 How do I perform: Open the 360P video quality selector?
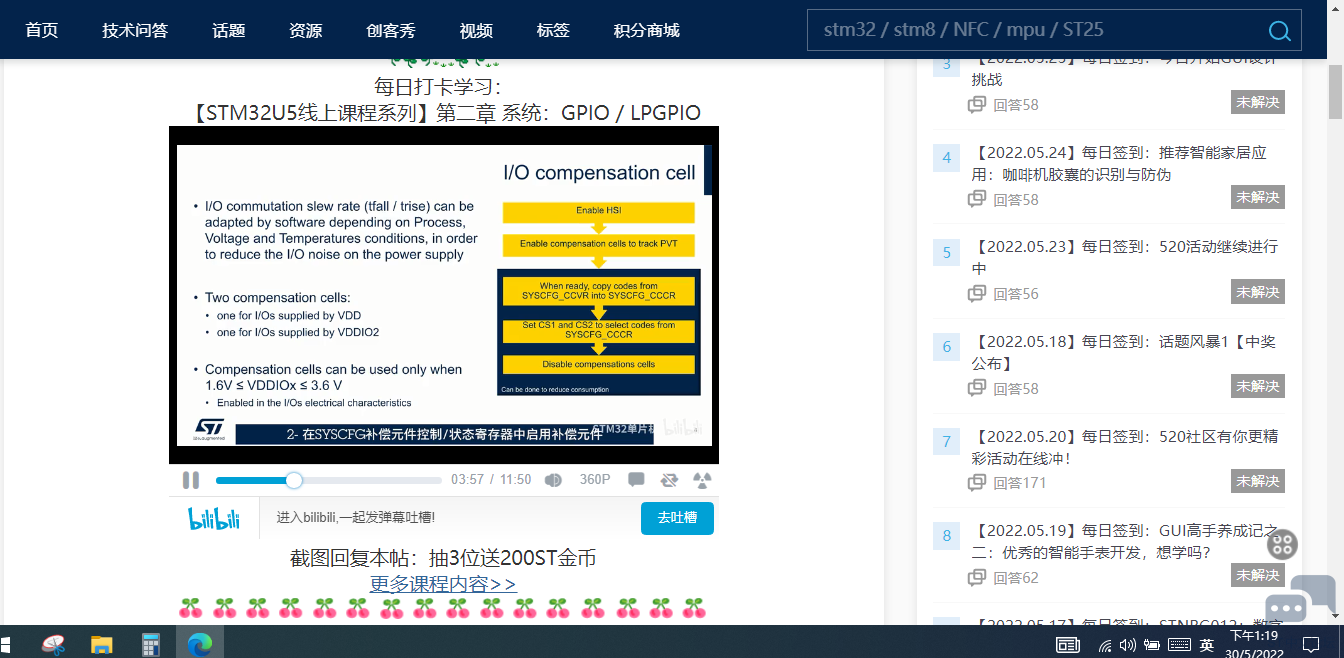click(595, 480)
